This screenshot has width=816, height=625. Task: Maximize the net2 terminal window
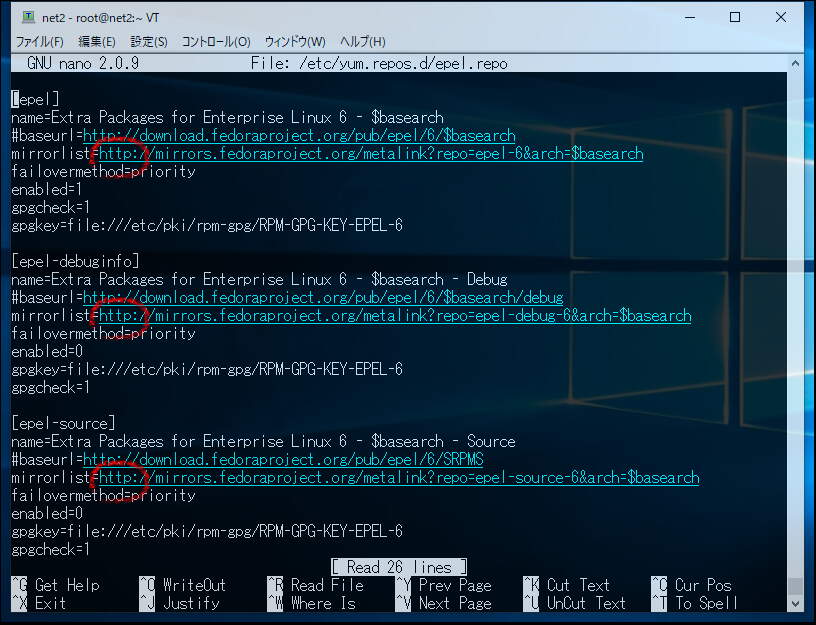735,17
